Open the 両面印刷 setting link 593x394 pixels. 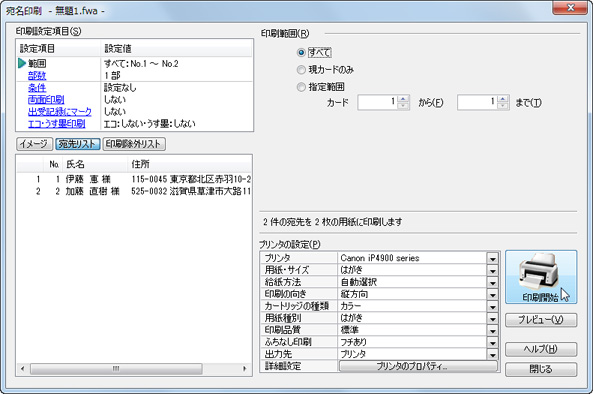[46, 99]
